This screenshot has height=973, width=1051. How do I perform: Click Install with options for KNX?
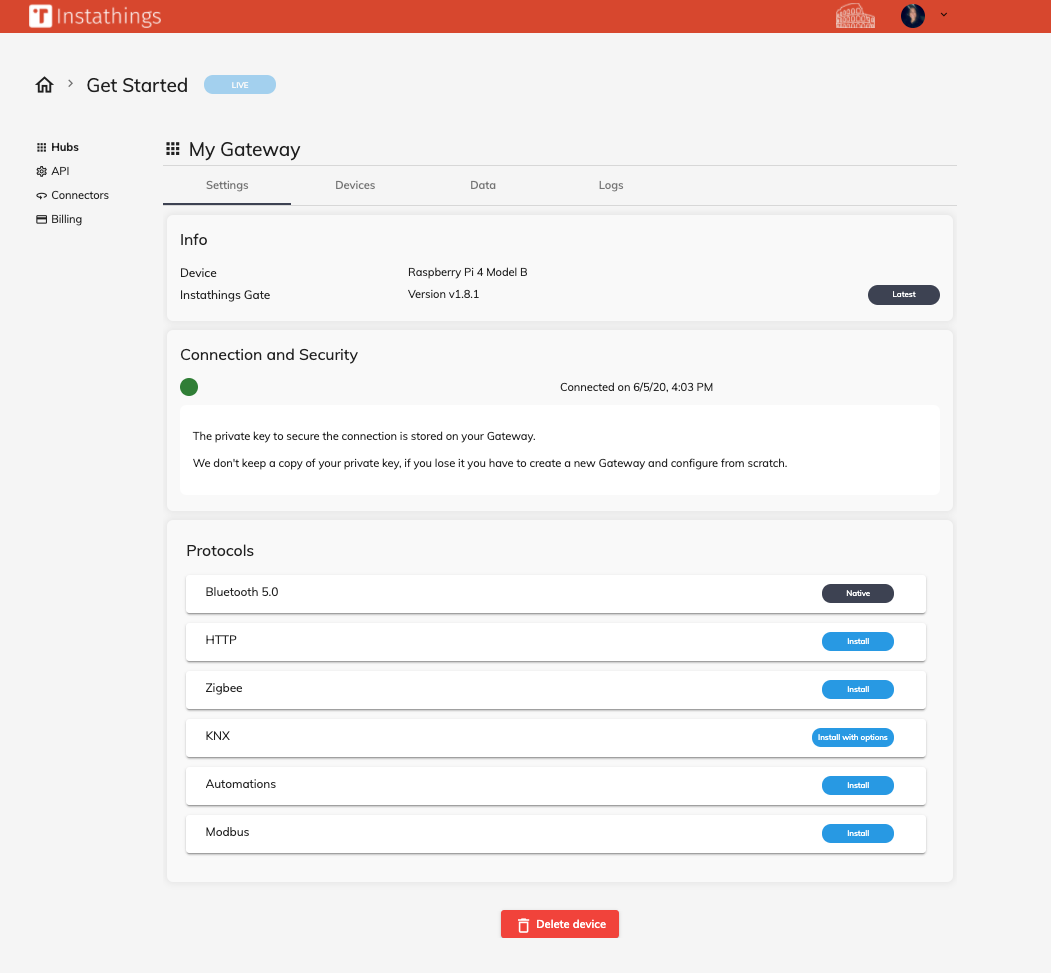853,738
